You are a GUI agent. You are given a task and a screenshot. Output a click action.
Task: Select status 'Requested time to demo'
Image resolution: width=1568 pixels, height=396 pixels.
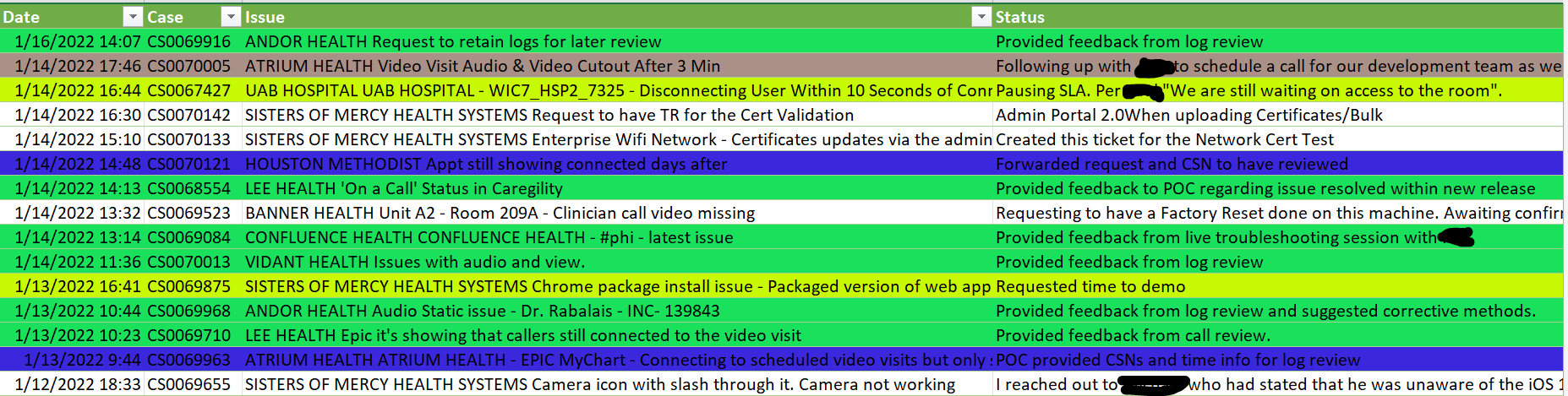[x=1280, y=286]
